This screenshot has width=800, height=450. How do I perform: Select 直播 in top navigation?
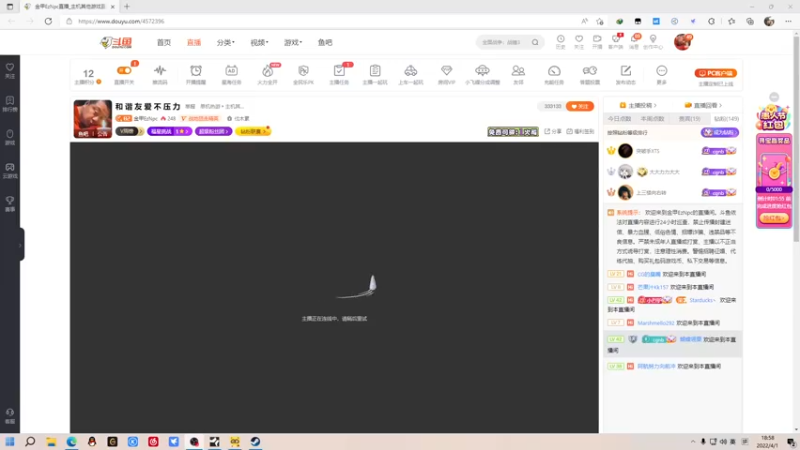[194, 42]
